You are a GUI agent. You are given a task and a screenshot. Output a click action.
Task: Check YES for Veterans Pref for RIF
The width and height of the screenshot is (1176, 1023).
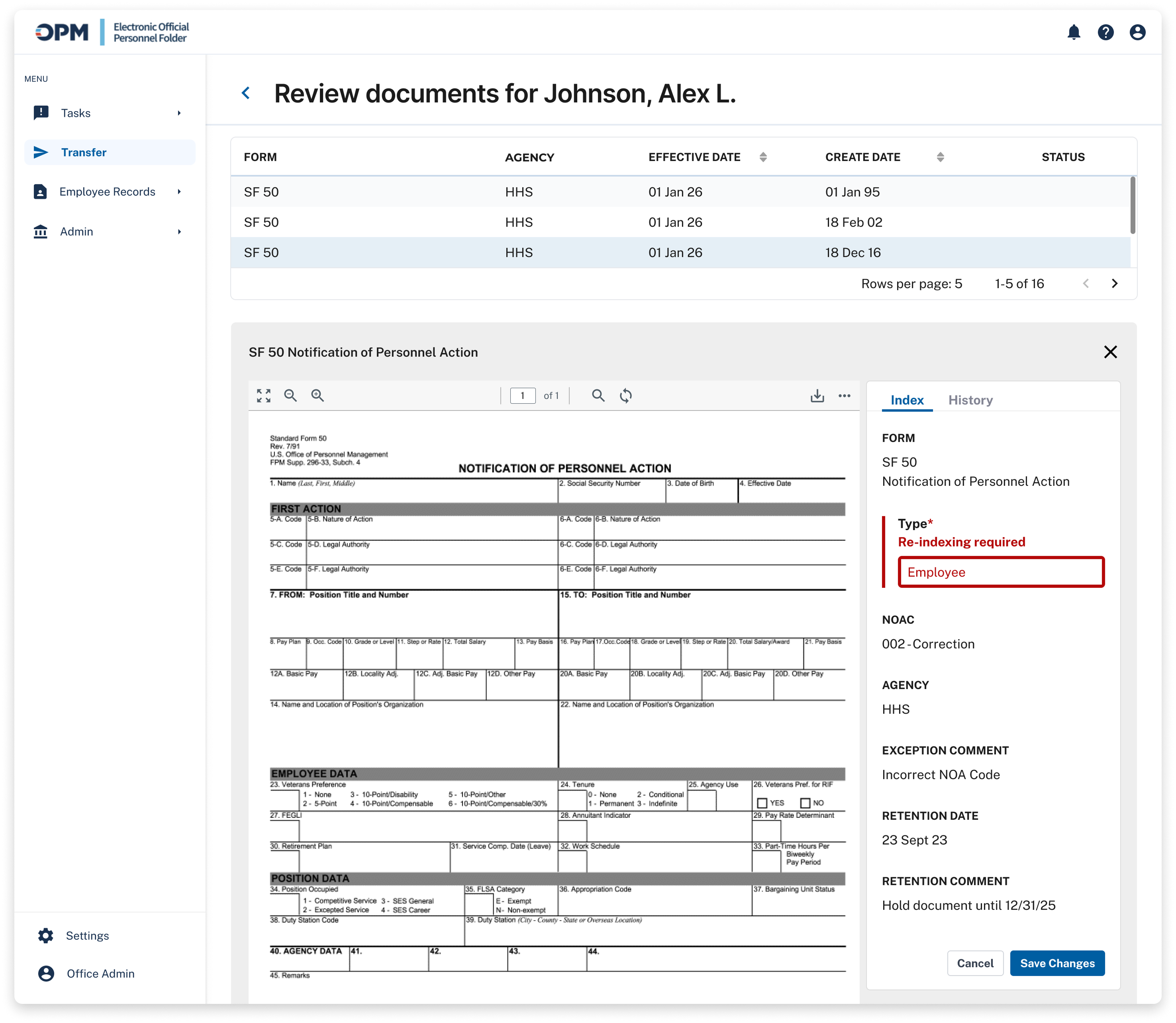[x=762, y=803]
